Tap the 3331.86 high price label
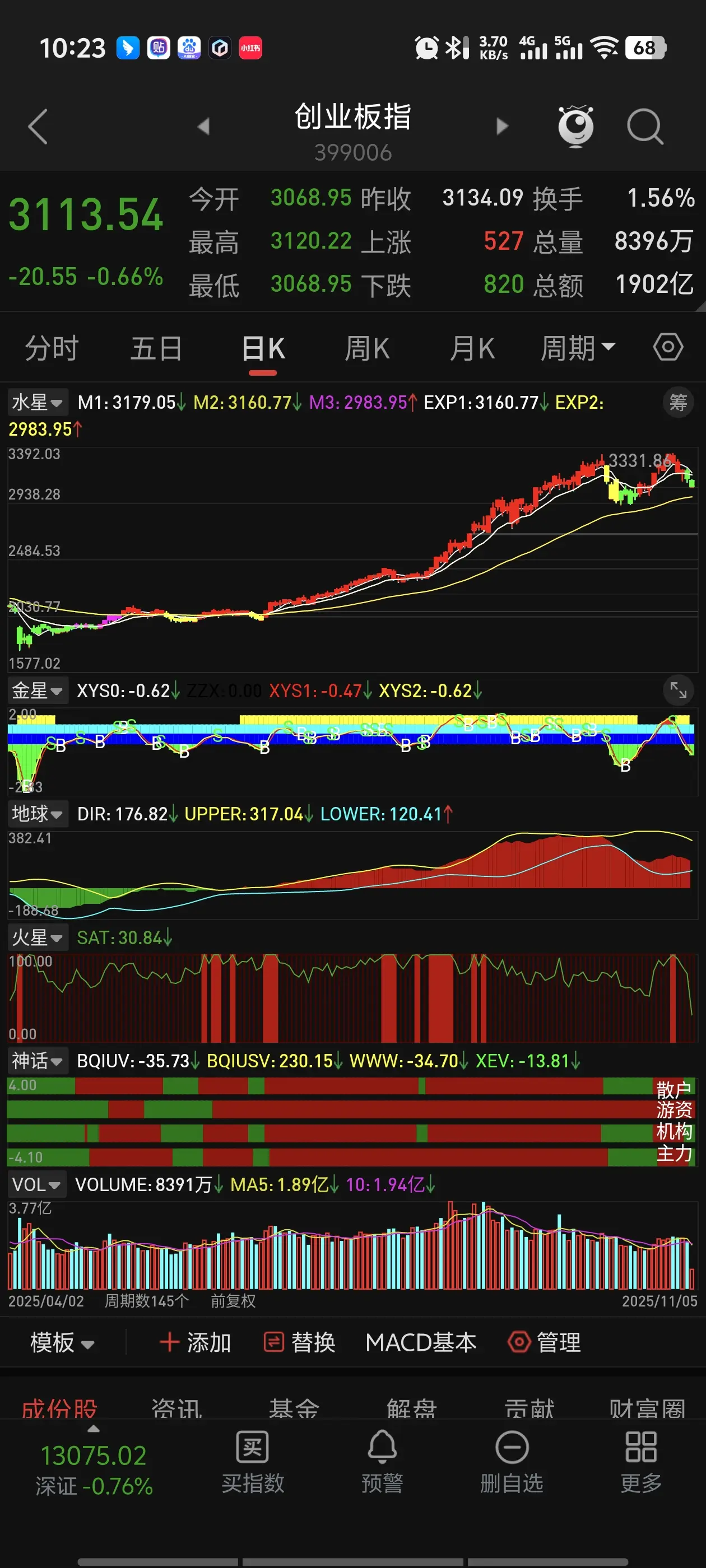The width and height of the screenshot is (706, 1568). tap(640, 460)
